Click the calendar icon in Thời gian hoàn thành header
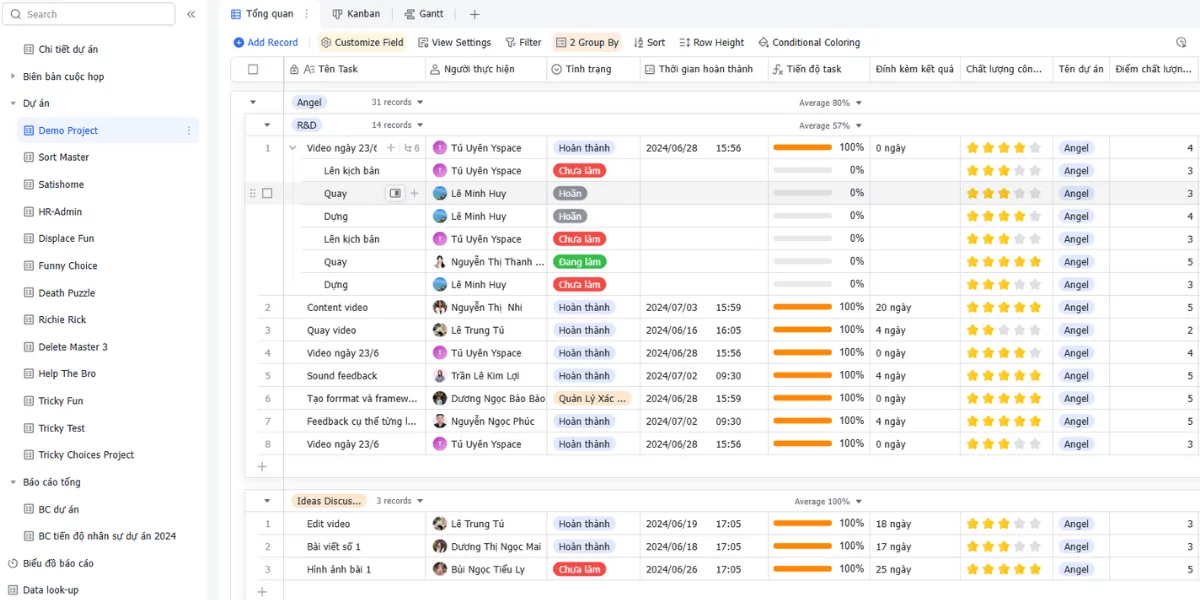Viewport: 1200px width, 600px height. tap(650, 69)
